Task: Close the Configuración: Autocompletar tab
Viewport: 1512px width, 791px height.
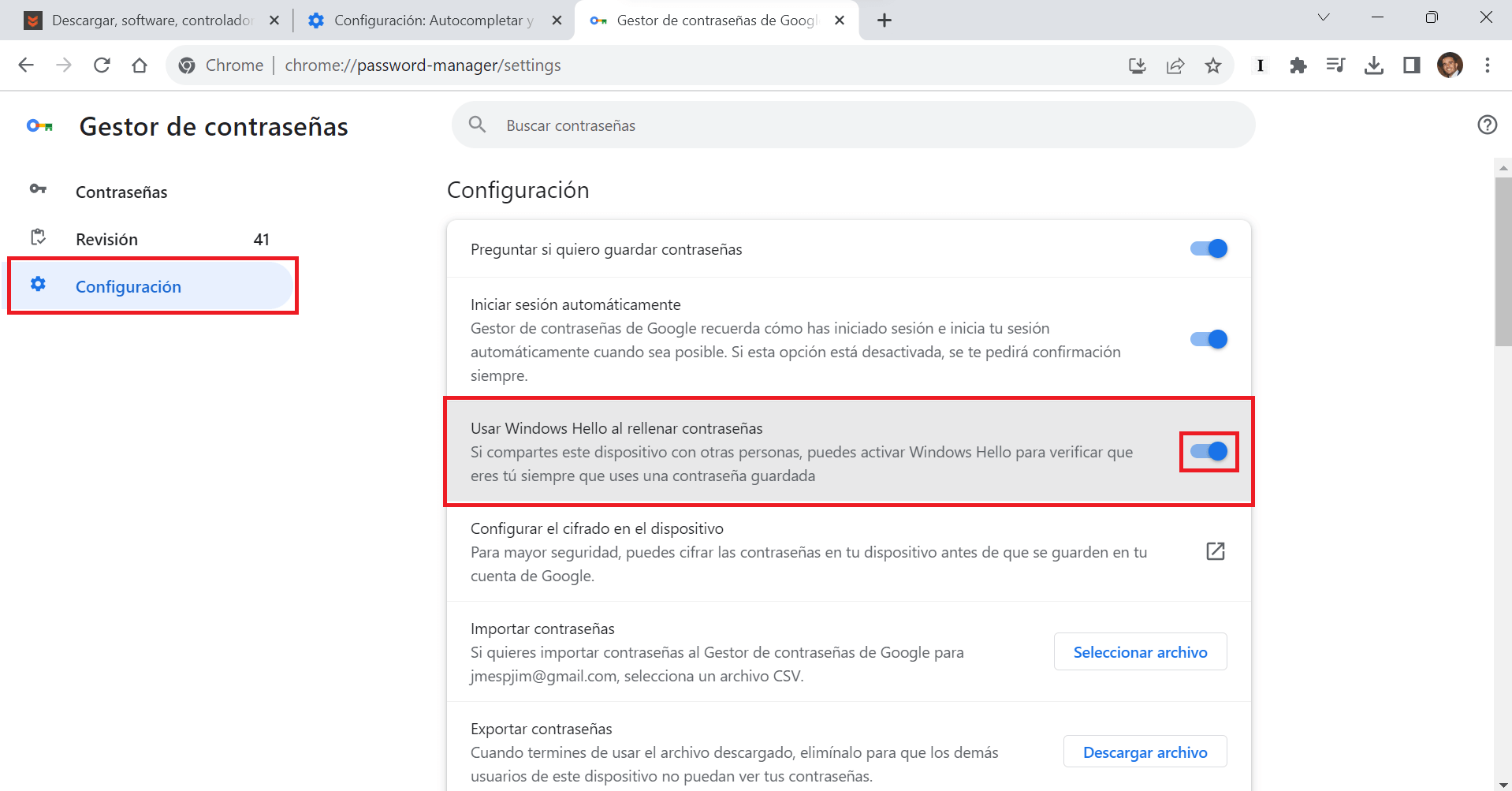Action: click(557, 21)
